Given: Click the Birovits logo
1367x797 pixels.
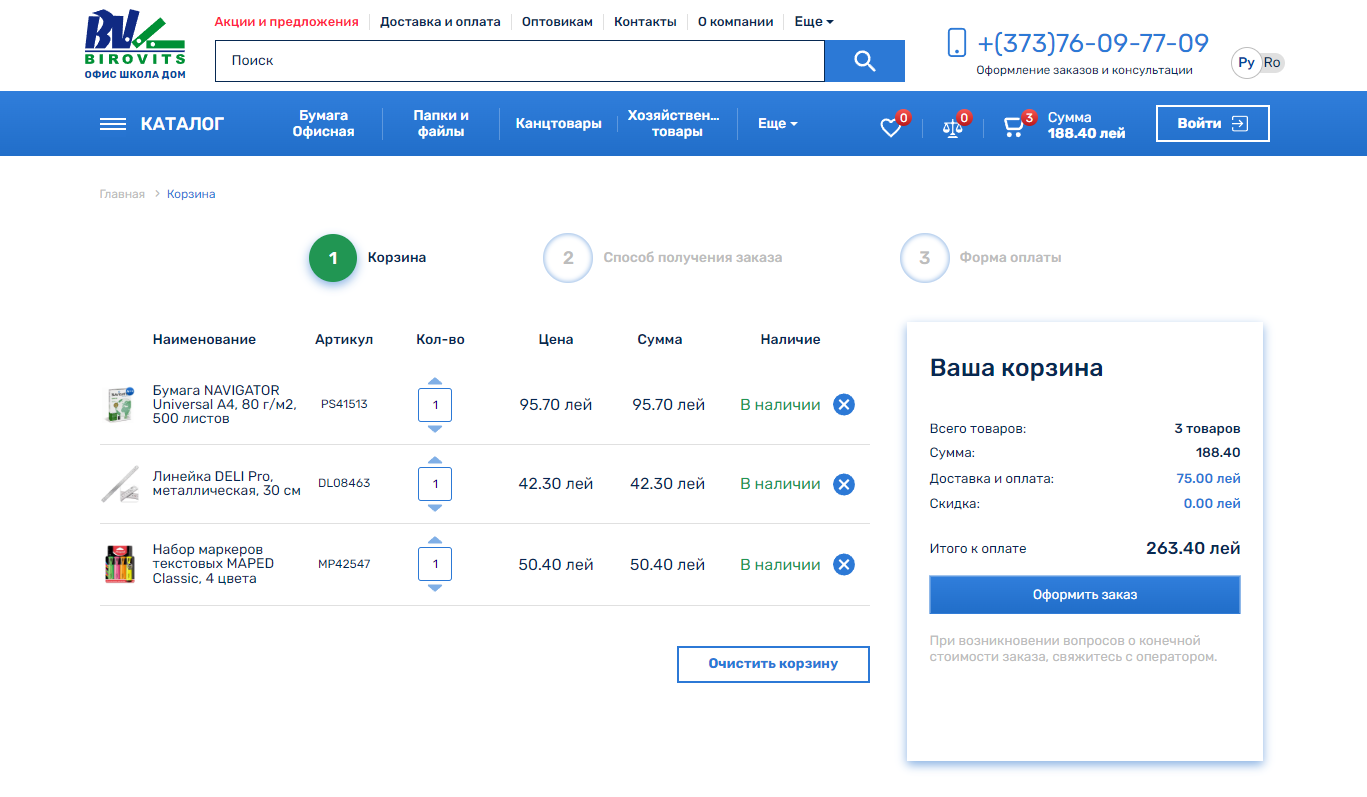Looking at the screenshot, I should coord(135,44).
